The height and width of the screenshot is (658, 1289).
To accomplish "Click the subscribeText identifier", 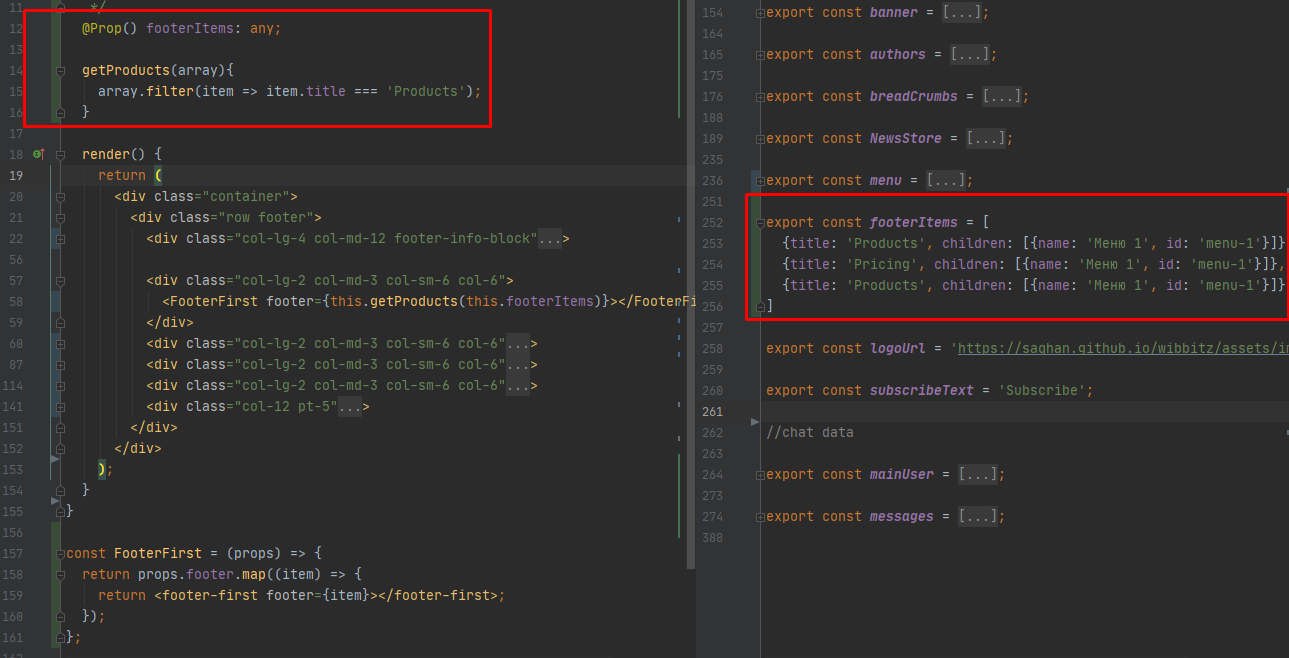I will coord(922,391).
